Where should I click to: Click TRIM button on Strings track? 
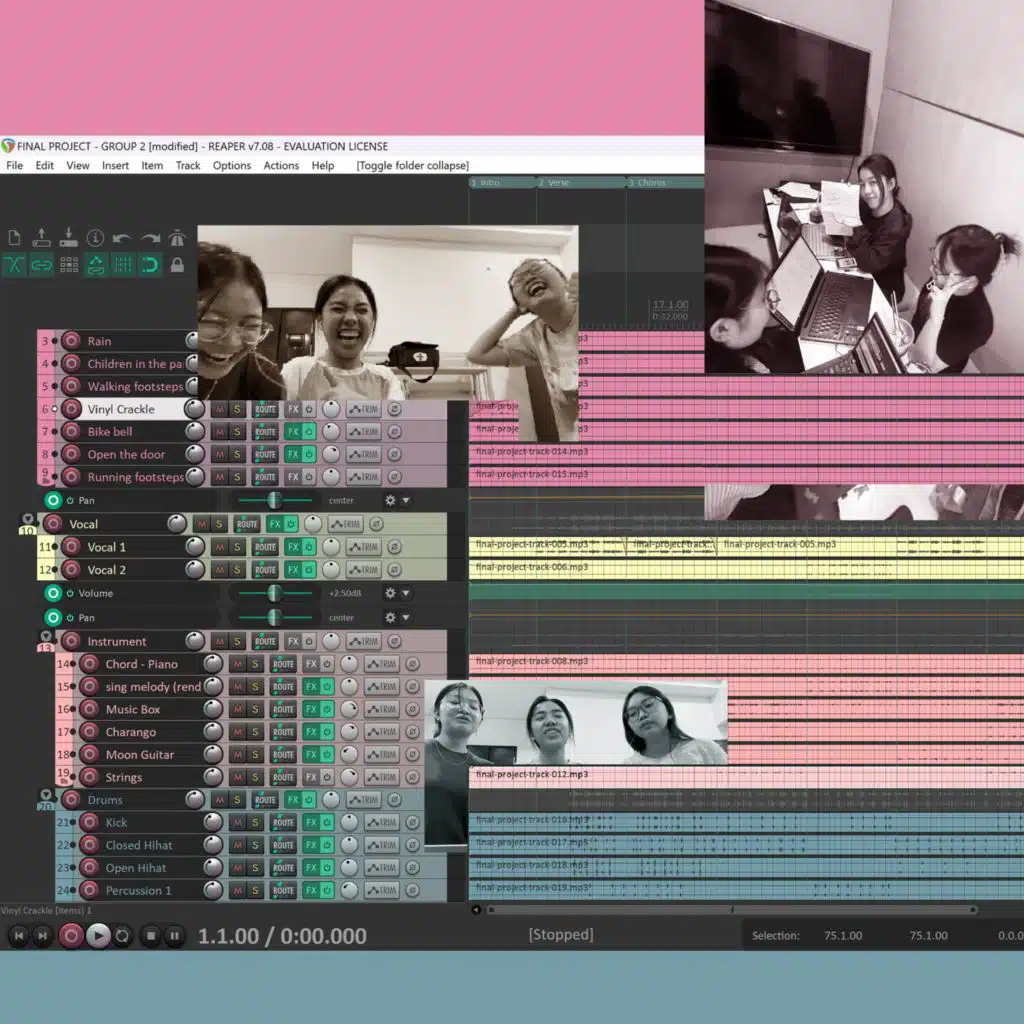pos(381,778)
